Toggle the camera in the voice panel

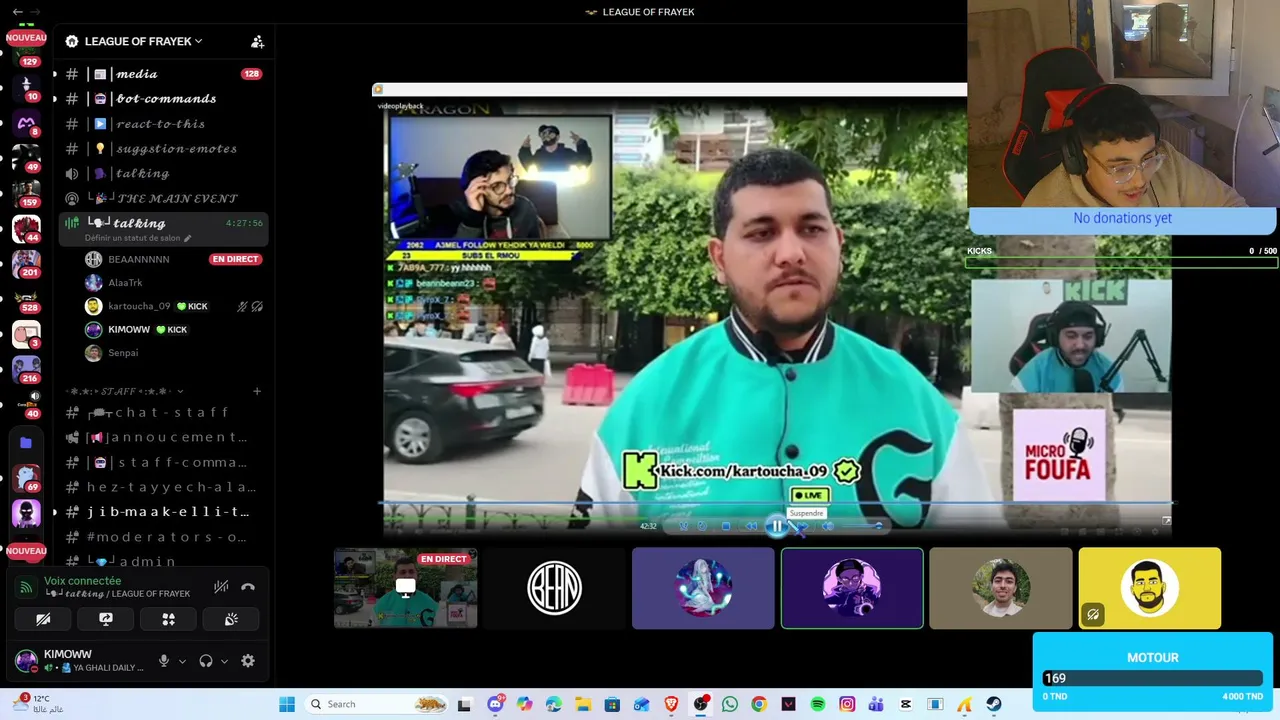[x=43, y=619]
